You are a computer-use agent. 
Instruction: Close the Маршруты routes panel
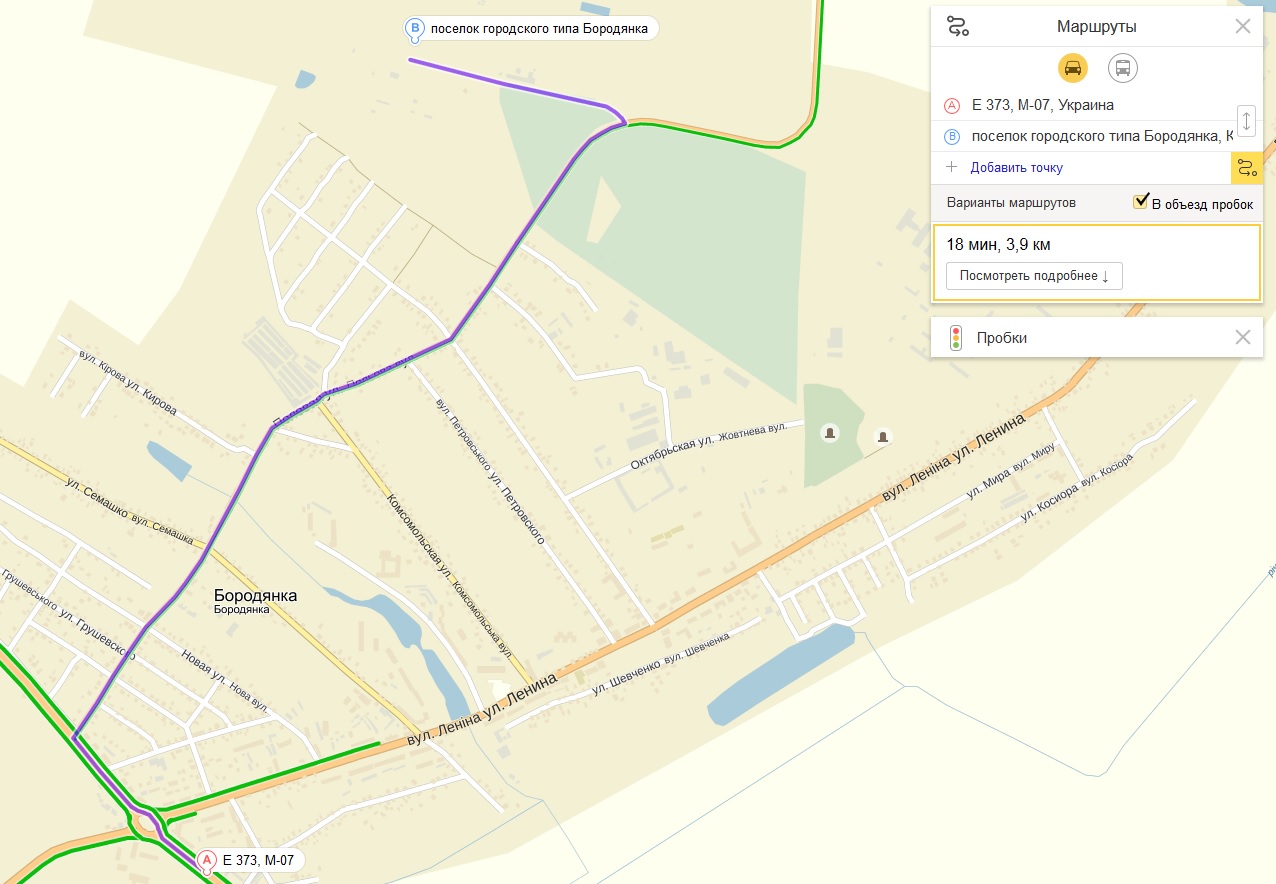click(1243, 27)
